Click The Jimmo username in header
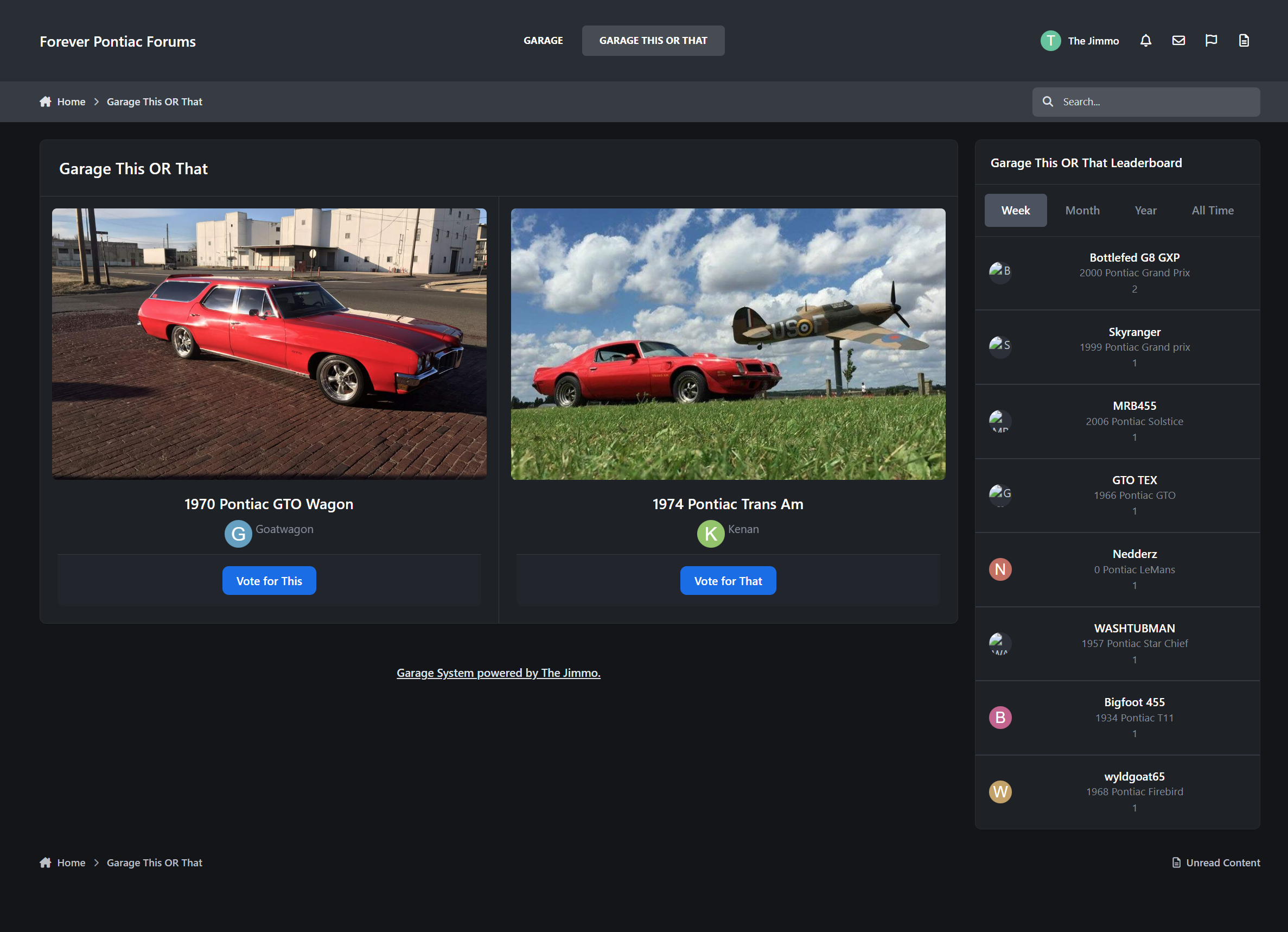The image size is (1288, 932). (x=1093, y=41)
